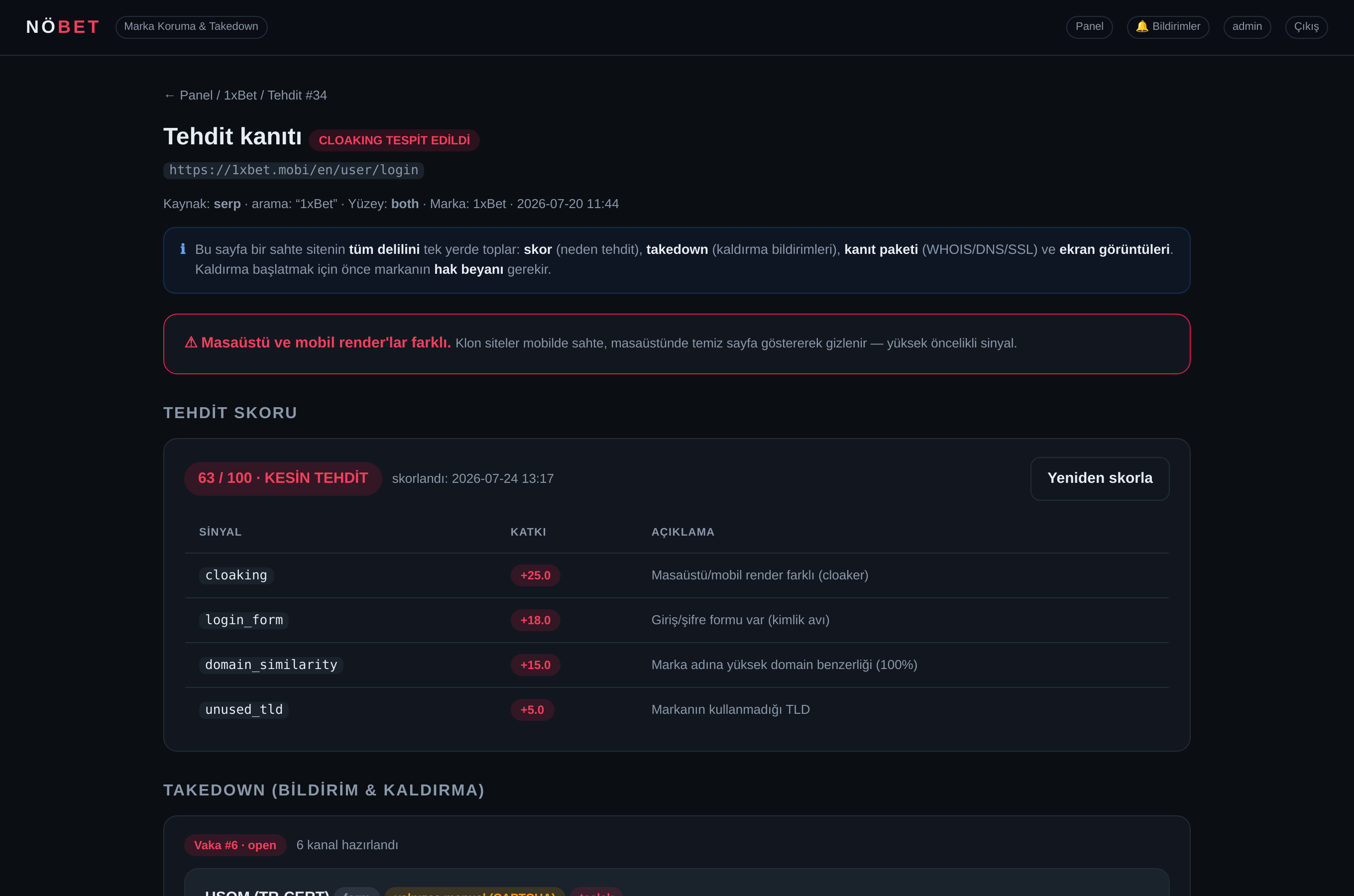1354x896 pixels.
Task: Select the cloaking signal tag
Action: [x=236, y=575]
